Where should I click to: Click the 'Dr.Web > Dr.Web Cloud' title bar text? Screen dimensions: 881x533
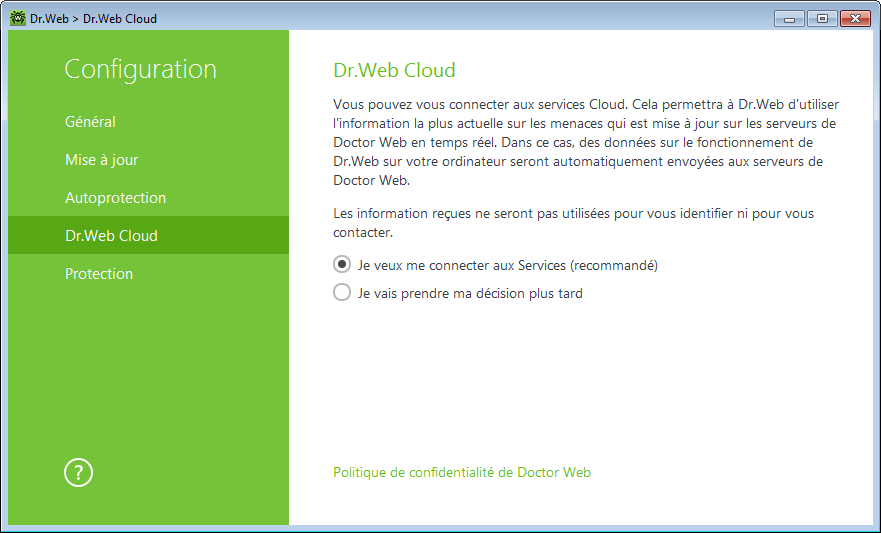click(x=93, y=19)
